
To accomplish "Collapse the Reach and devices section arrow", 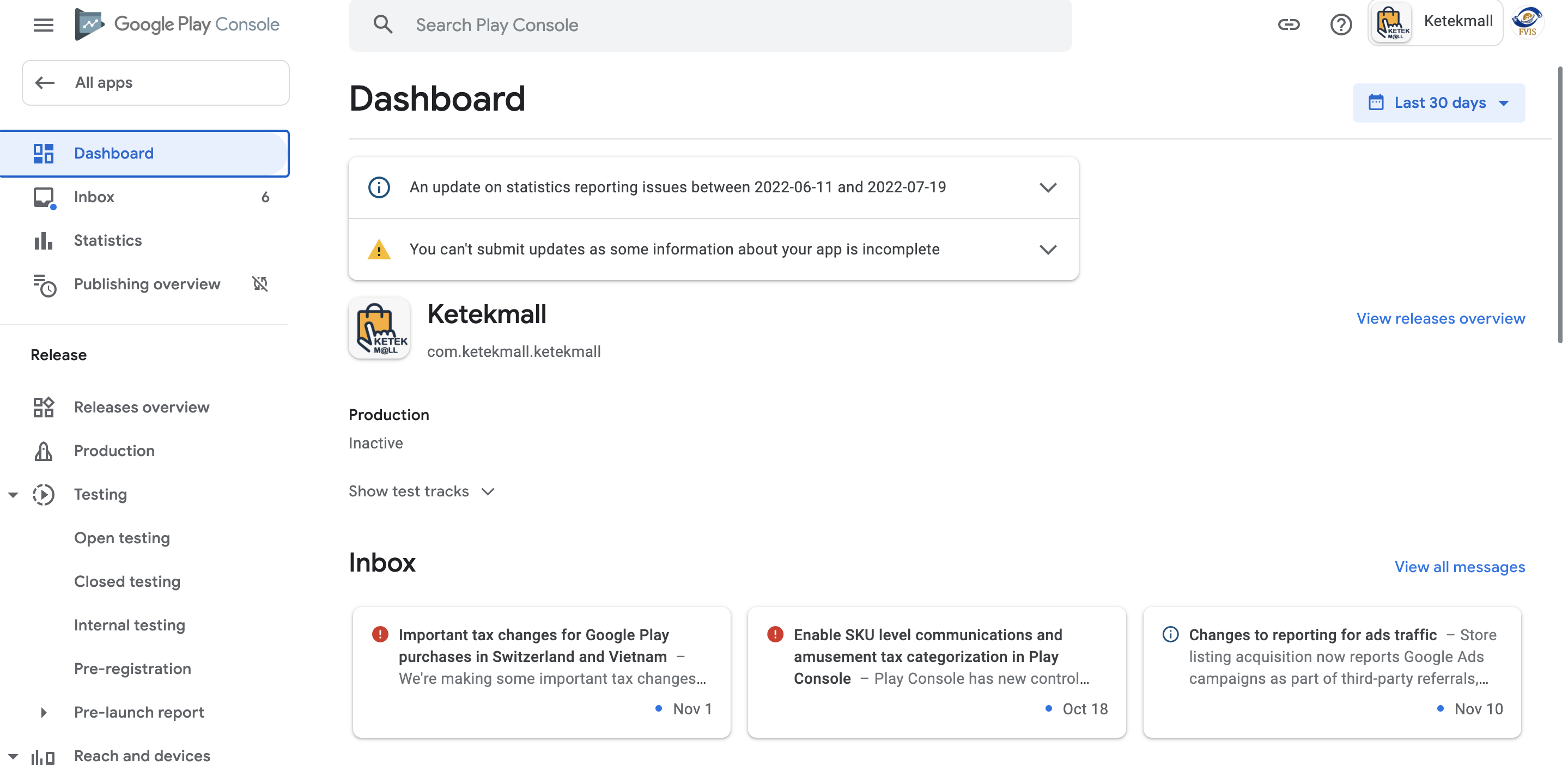I will (x=13, y=756).
